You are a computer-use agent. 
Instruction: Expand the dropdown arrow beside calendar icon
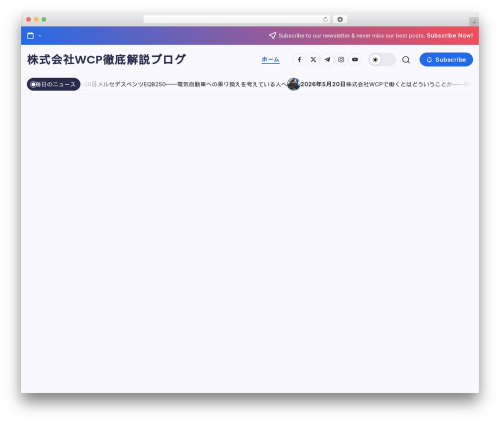(40, 36)
